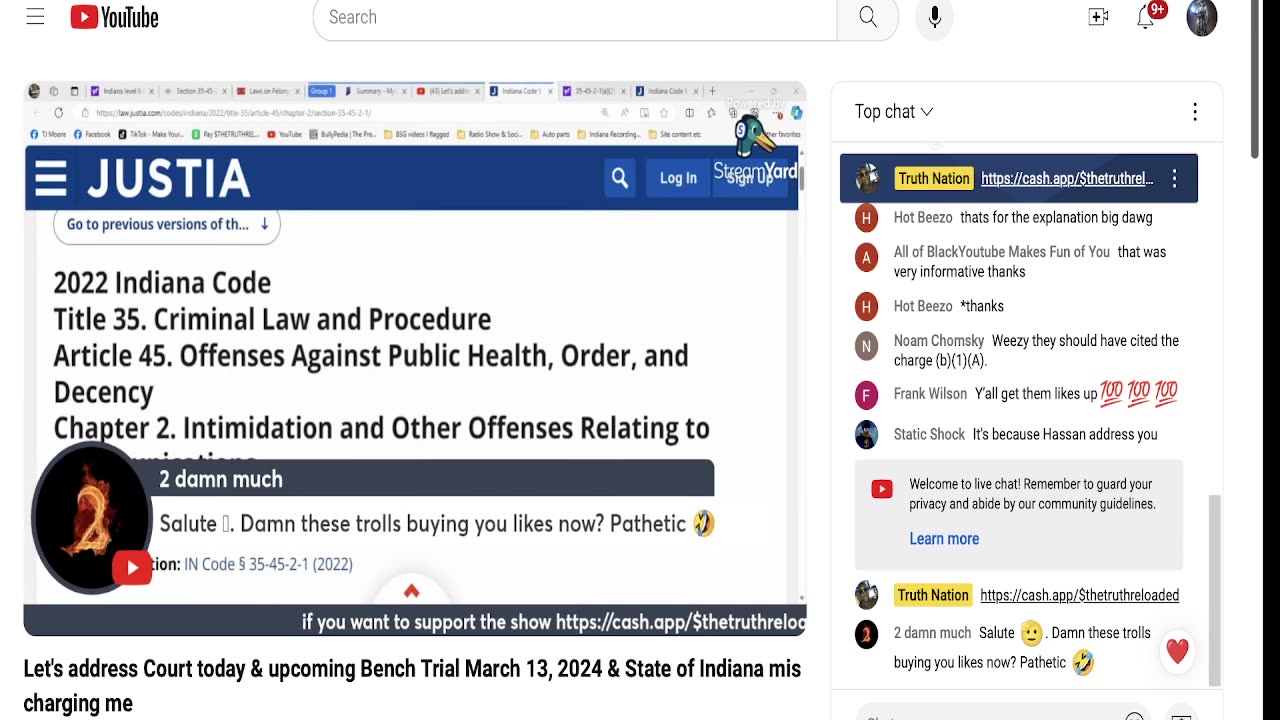The width and height of the screenshot is (1280, 720).
Task: Click '2022 Indiana Code' heading text
Action: (162, 283)
